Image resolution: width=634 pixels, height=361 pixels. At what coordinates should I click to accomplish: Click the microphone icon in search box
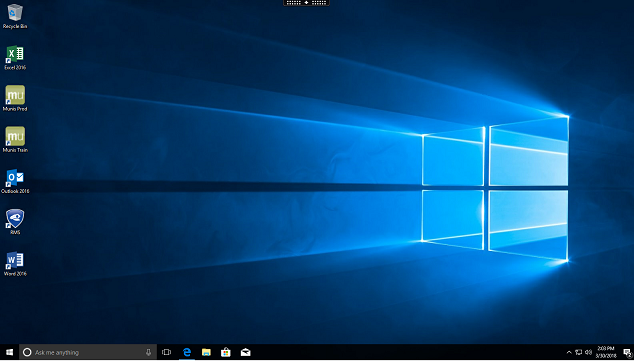(x=148, y=352)
